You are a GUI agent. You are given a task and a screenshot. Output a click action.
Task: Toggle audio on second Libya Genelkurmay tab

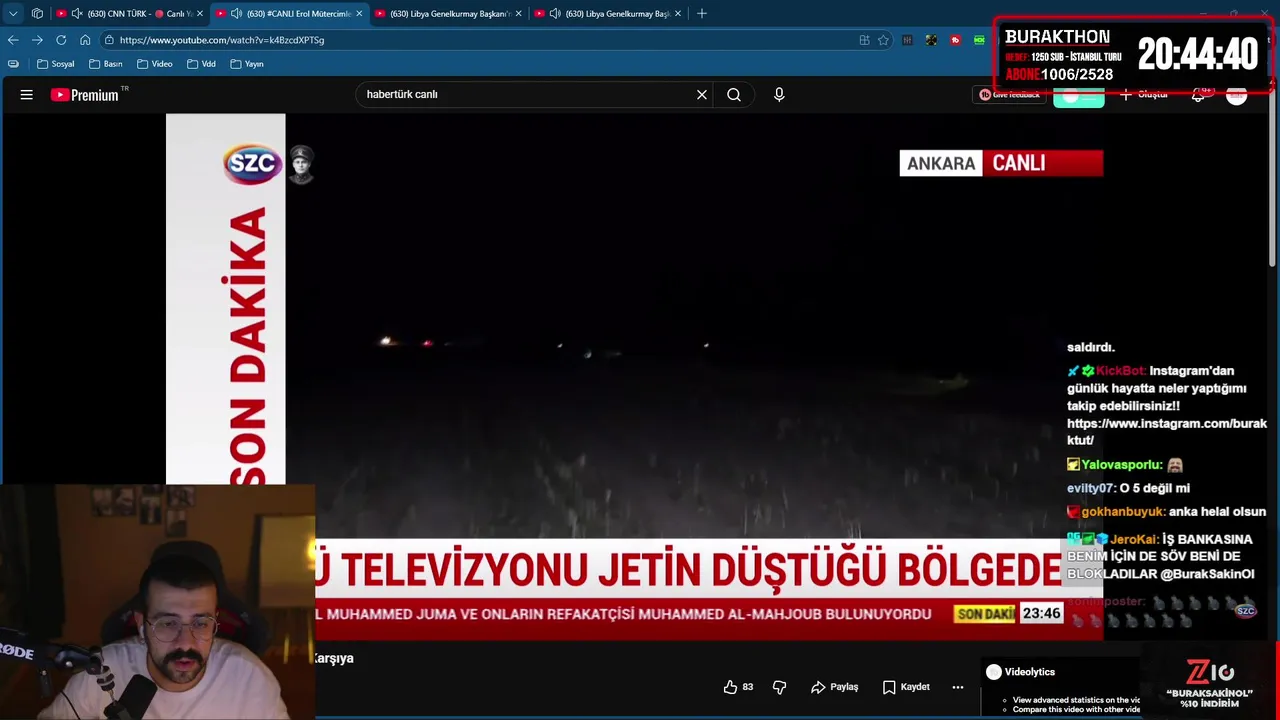pos(555,13)
